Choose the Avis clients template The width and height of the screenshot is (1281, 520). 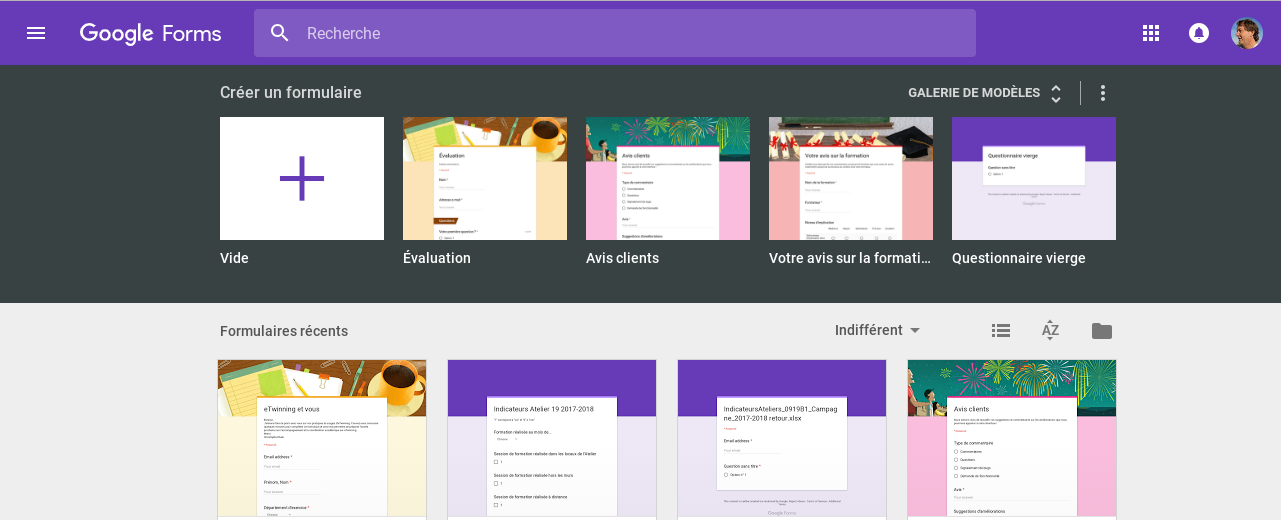coord(668,179)
